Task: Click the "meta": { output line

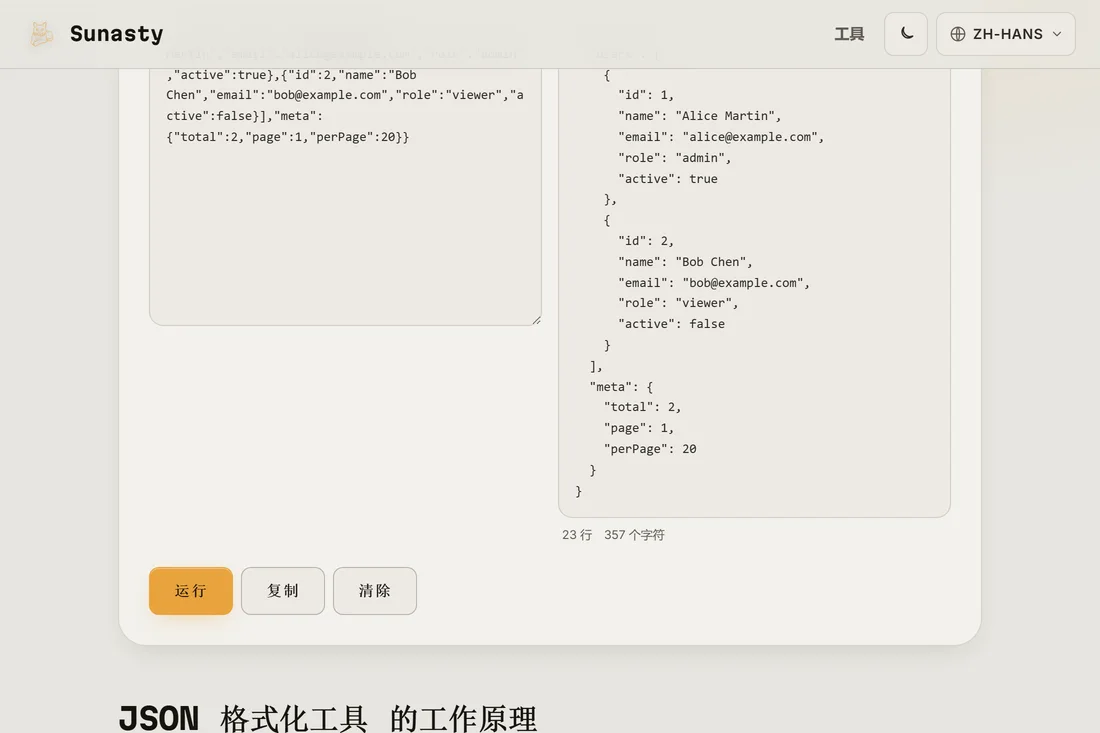Action: pos(622,386)
